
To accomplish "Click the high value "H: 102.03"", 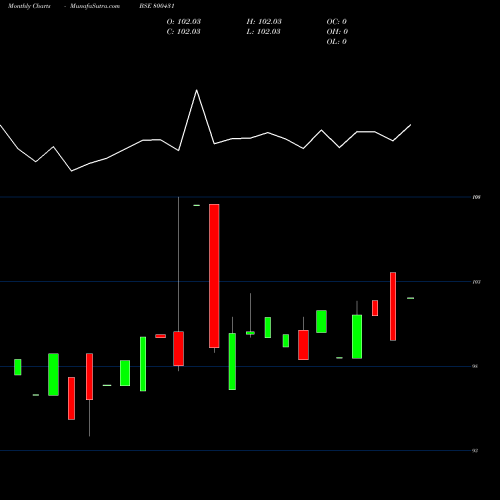I will pos(264,22).
